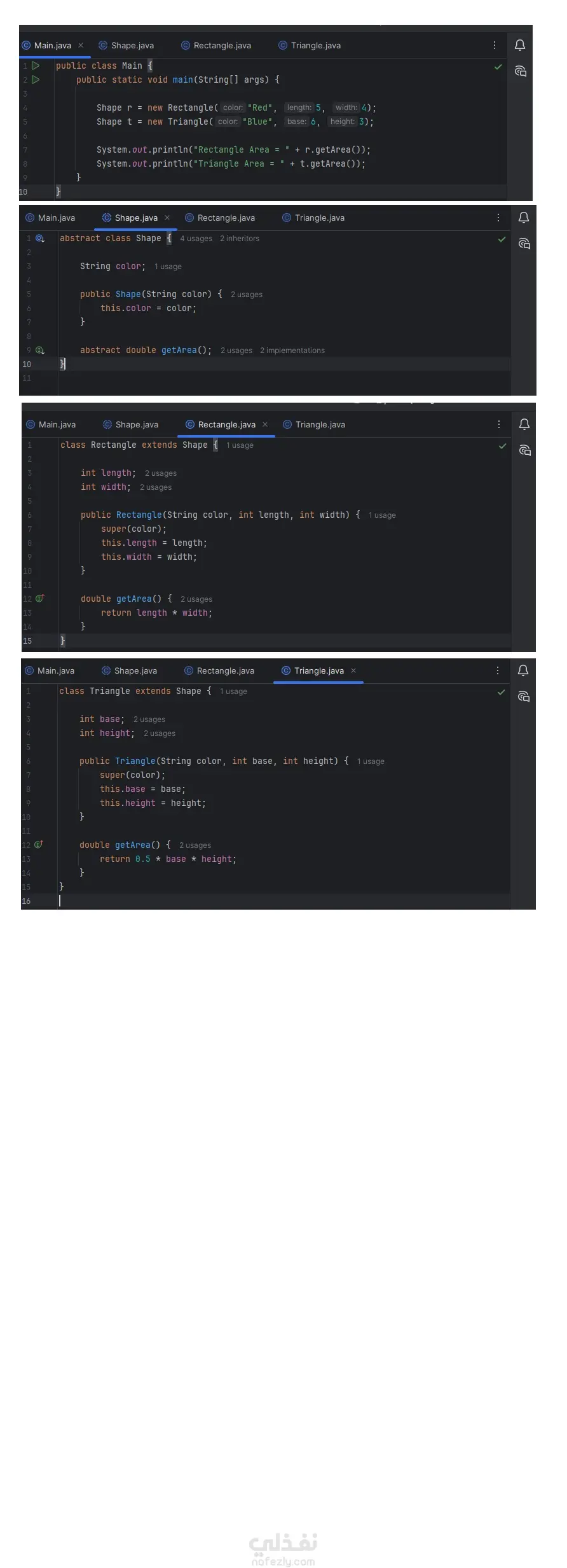Image resolution: width=567 pixels, height=1568 pixels.
Task: Click override gutter icon beside Rectangle getArea
Action: 40,599
